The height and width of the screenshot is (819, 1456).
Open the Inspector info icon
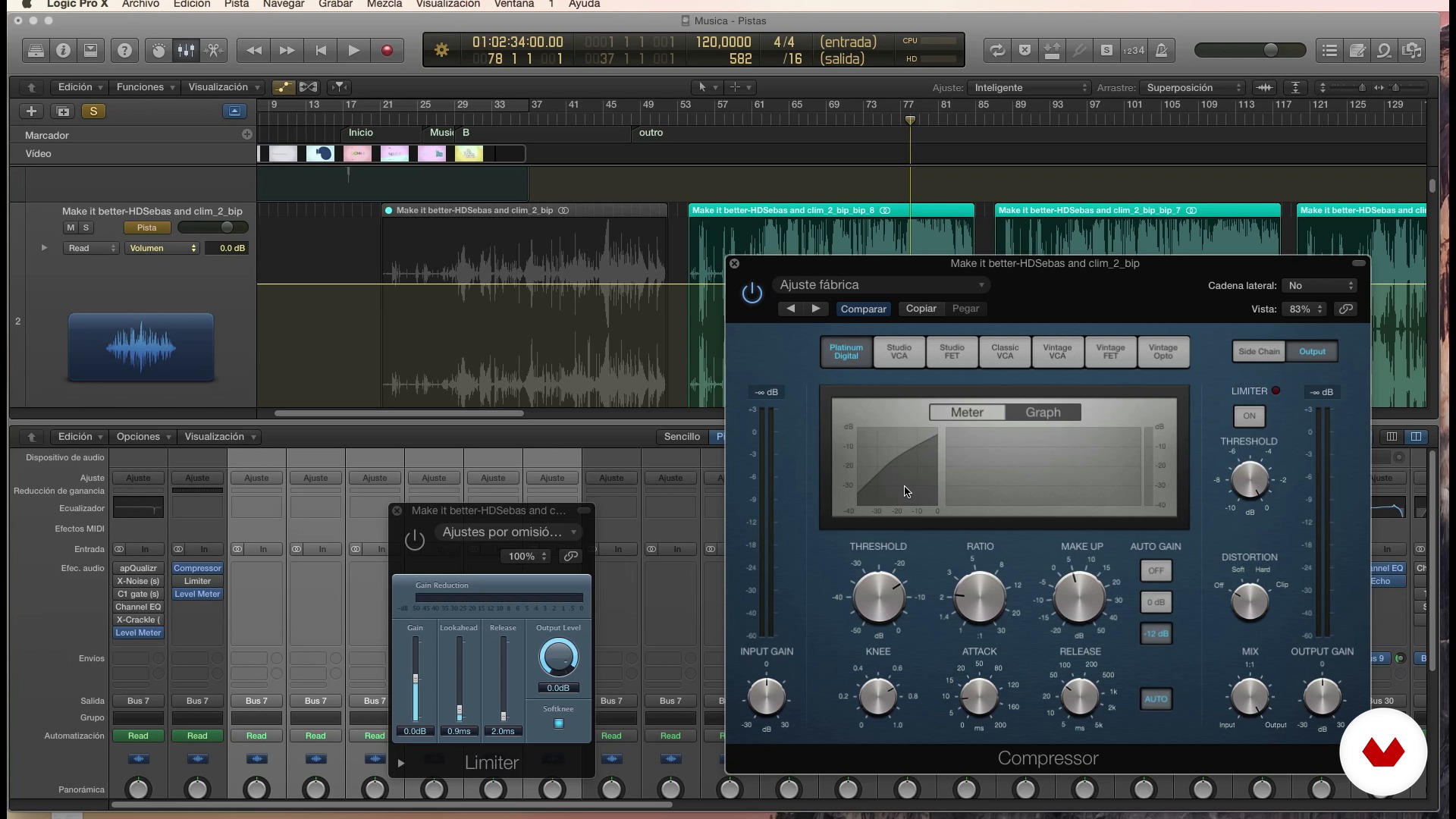64,51
